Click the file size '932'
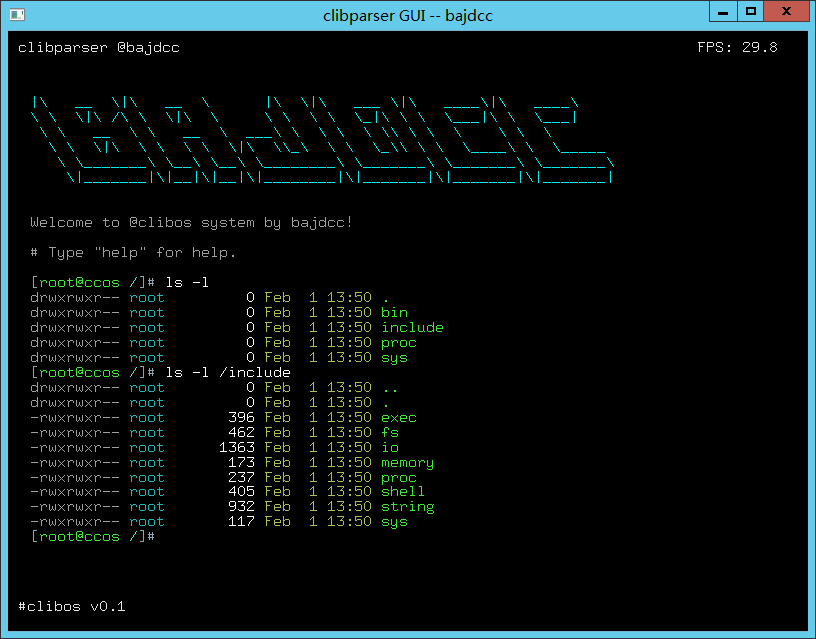The height and width of the screenshot is (639, 816). coord(241,507)
